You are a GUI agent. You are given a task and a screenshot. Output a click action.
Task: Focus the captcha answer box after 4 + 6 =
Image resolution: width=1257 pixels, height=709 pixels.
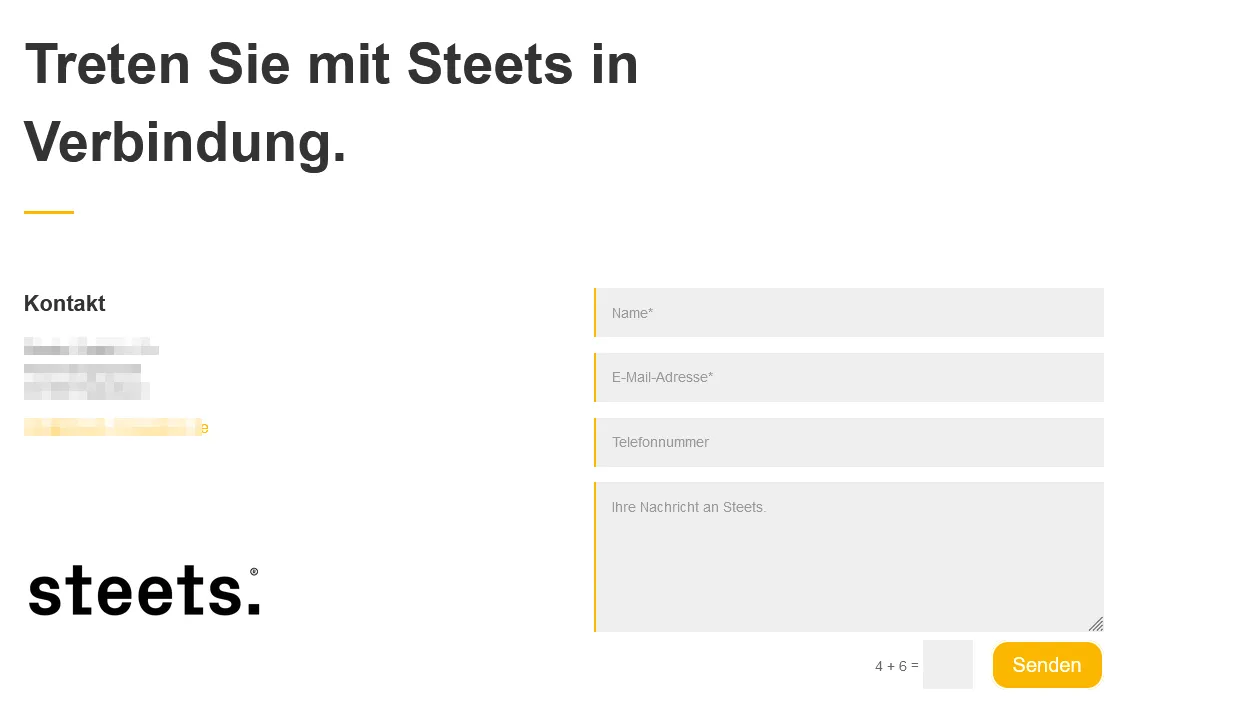[x=947, y=665]
